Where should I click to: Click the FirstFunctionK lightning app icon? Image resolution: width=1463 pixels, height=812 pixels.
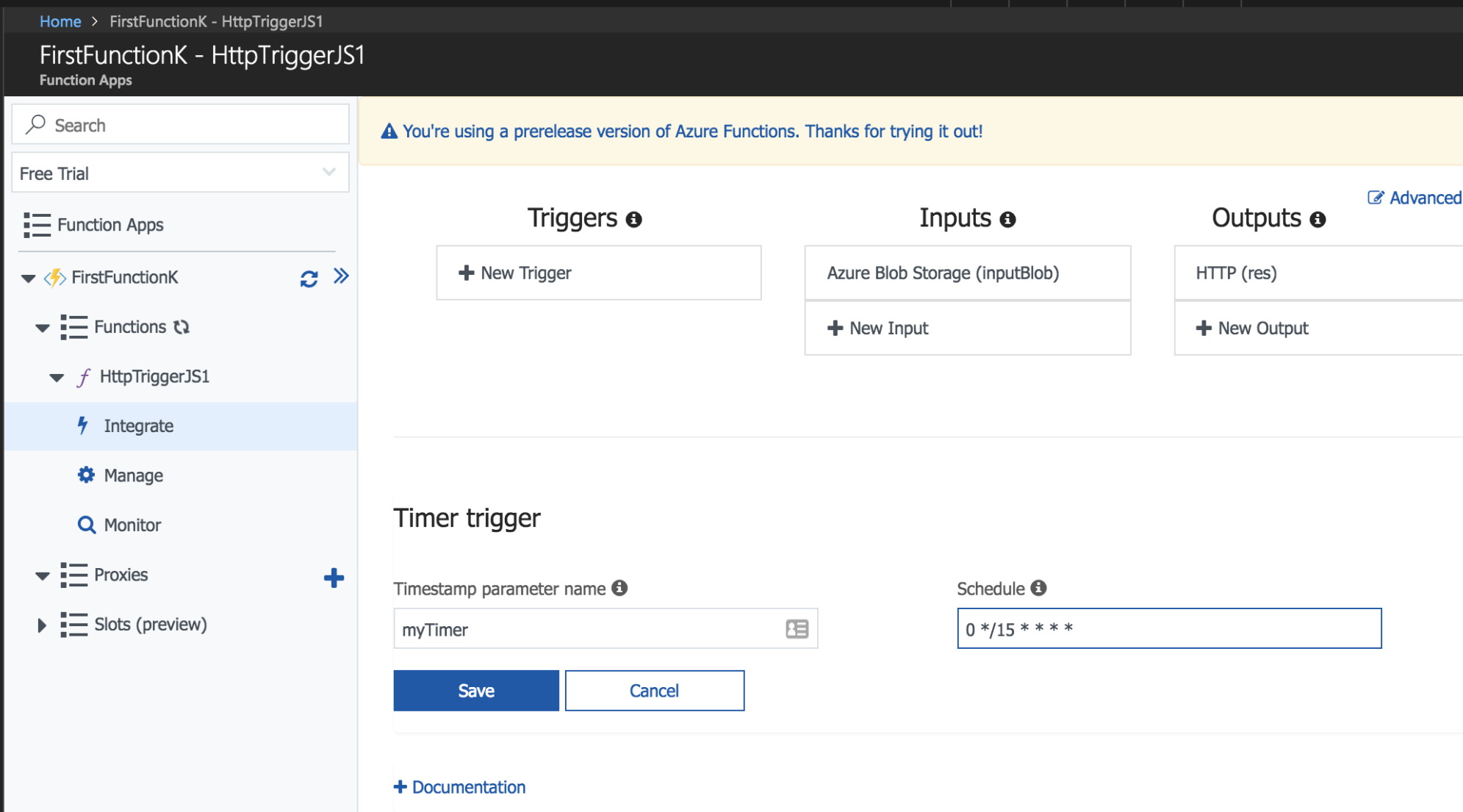55,278
